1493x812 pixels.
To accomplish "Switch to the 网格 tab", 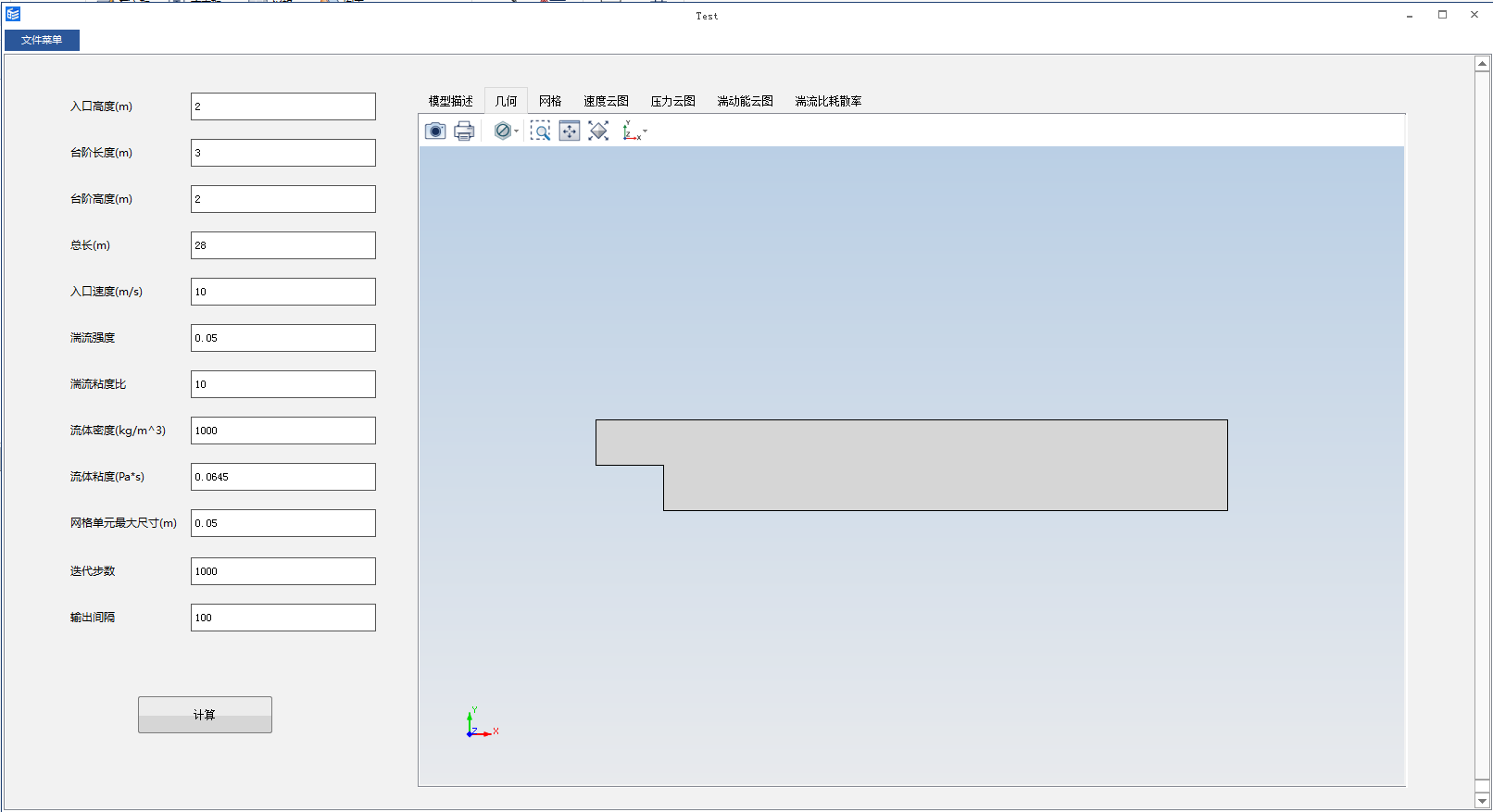I will [x=550, y=101].
